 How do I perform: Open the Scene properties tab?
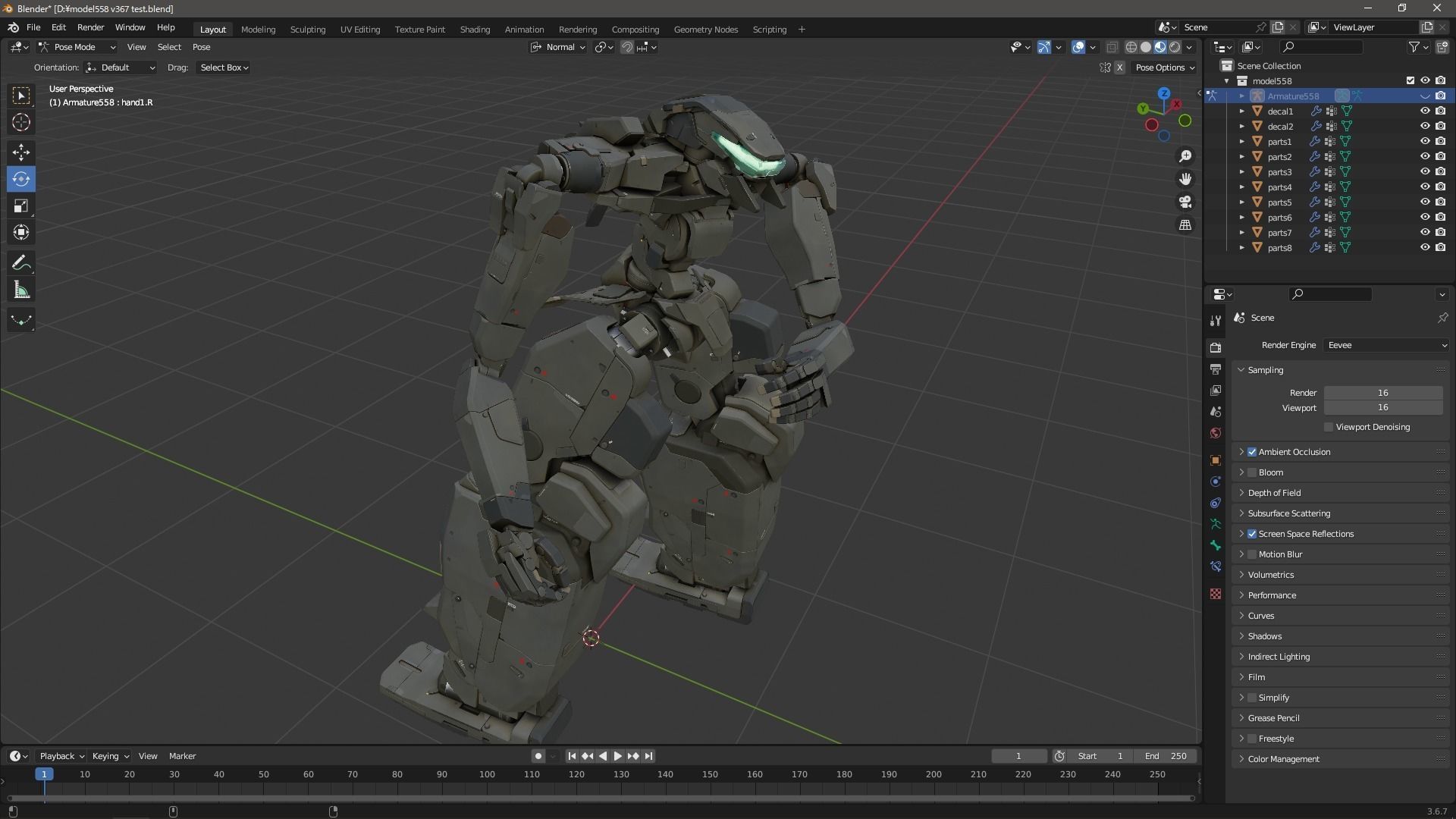click(x=1216, y=411)
